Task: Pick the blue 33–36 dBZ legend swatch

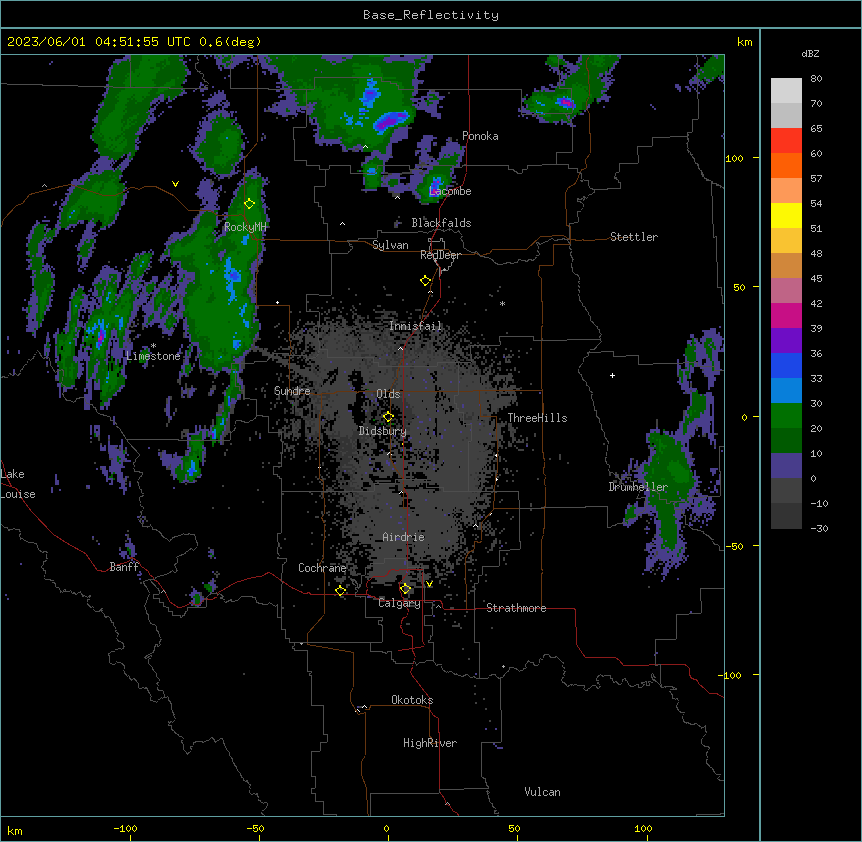Action: click(x=786, y=365)
